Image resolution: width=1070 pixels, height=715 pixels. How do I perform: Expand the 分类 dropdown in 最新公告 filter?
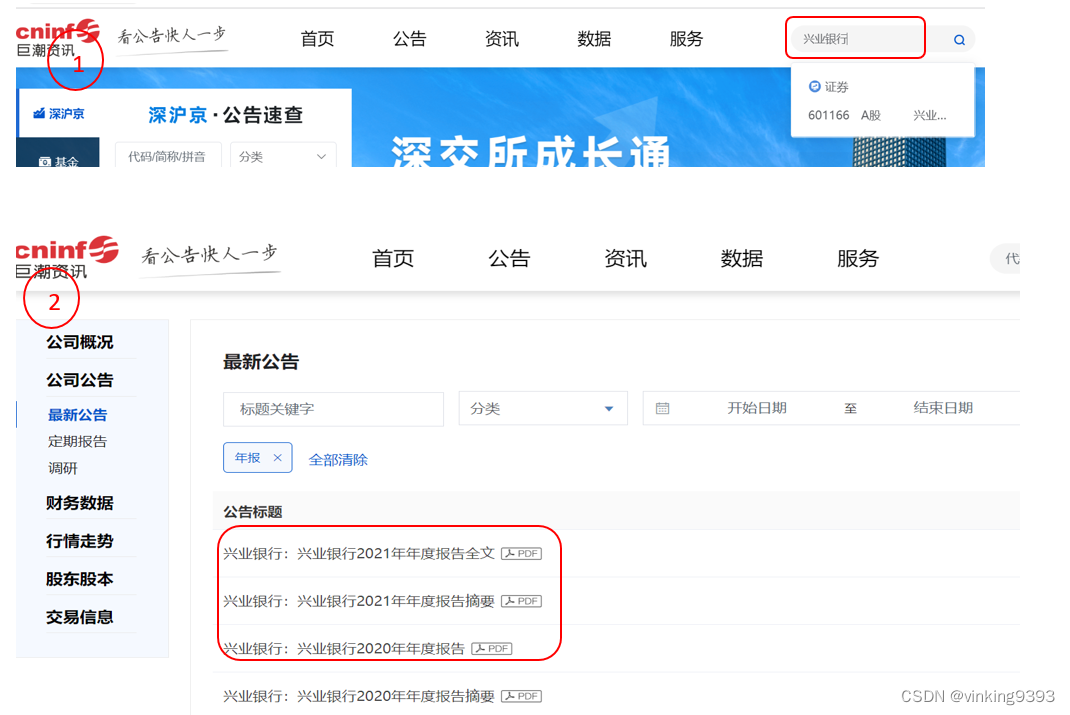[x=543, y=409]
